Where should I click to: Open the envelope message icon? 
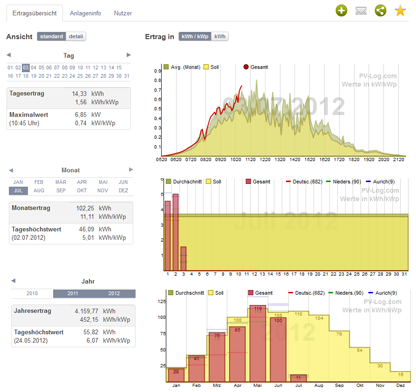(361, 11)
